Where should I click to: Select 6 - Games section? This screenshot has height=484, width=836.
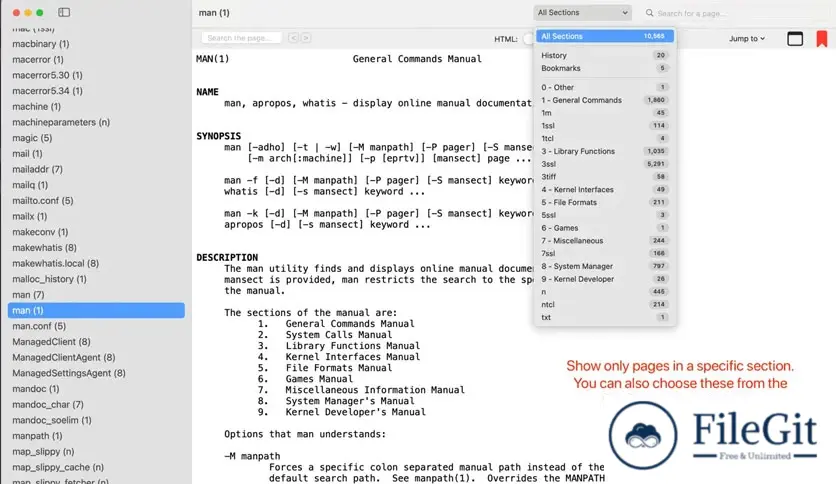pos(605,228)
